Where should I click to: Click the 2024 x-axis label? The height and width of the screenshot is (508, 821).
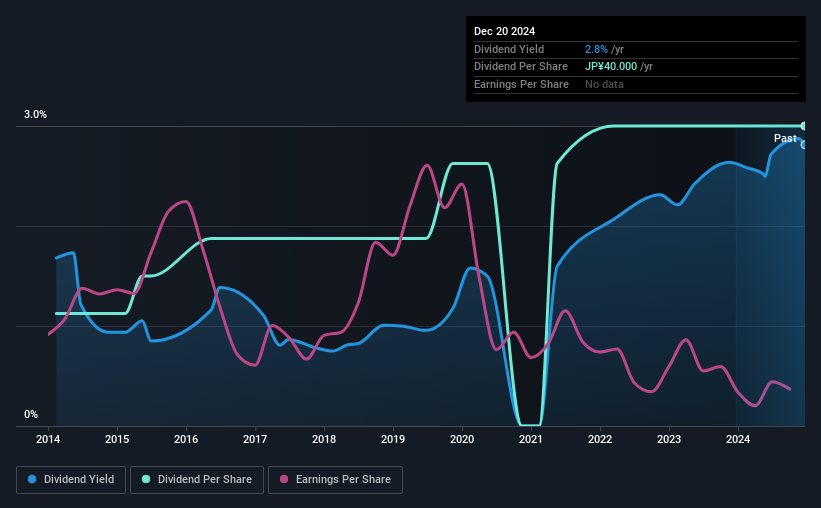point(738,439)
